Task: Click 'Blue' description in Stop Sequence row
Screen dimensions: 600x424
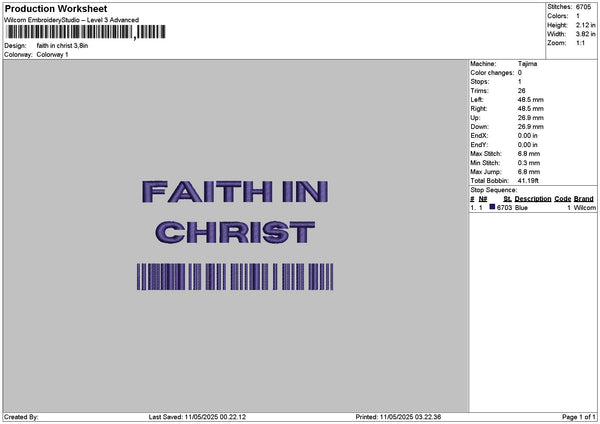Action: [x=521, y=208]
